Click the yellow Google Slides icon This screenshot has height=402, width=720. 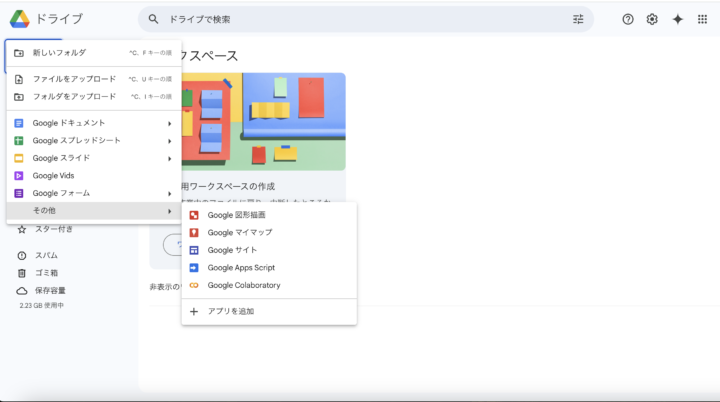19,159
